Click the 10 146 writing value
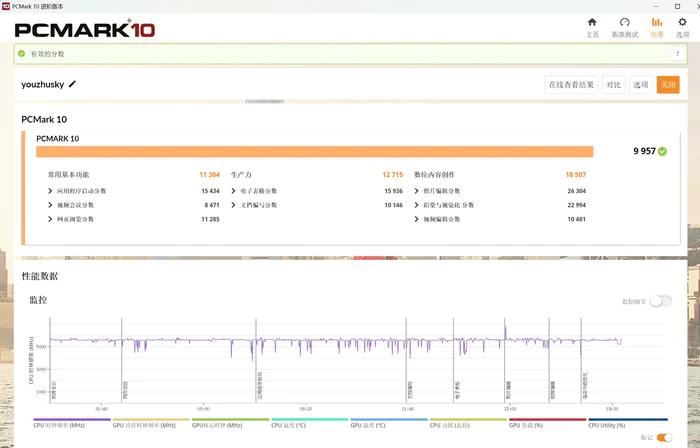Image resolution: width=700 pixels, height=448 pixels. pos(393,205)
